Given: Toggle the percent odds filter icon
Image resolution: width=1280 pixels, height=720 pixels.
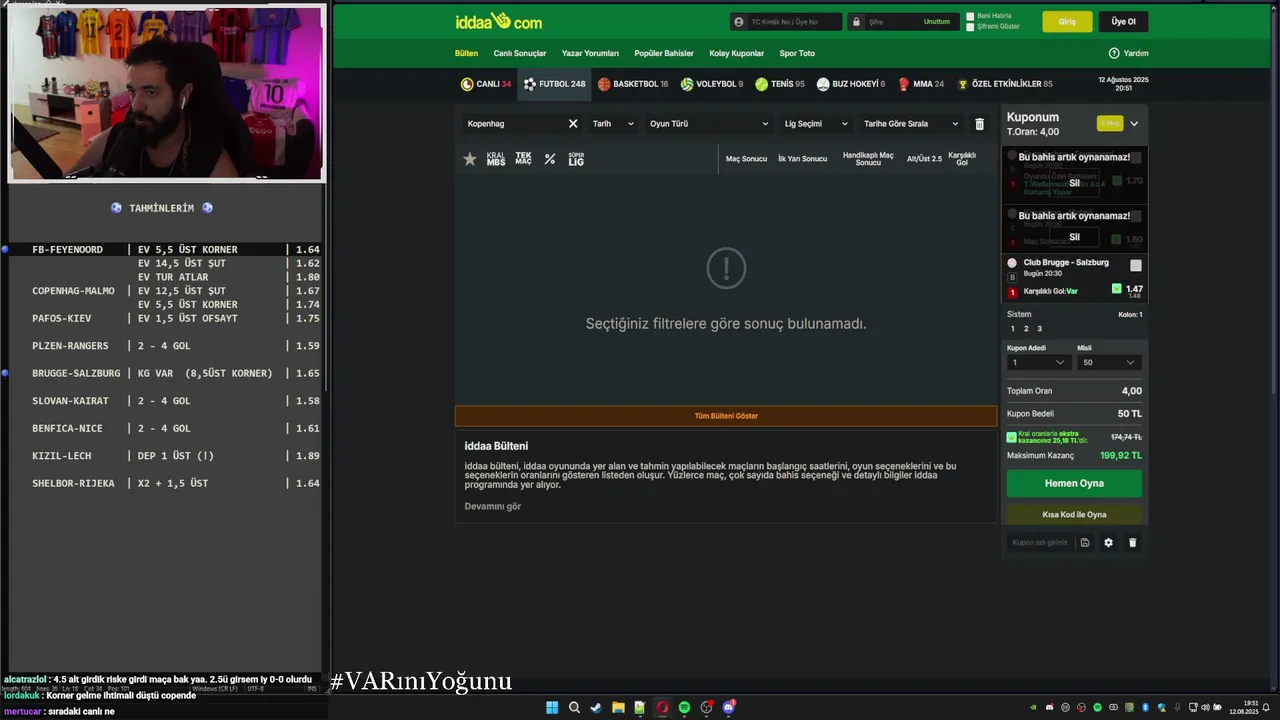Looking at the screenshot, I should (x=550, y=159).
